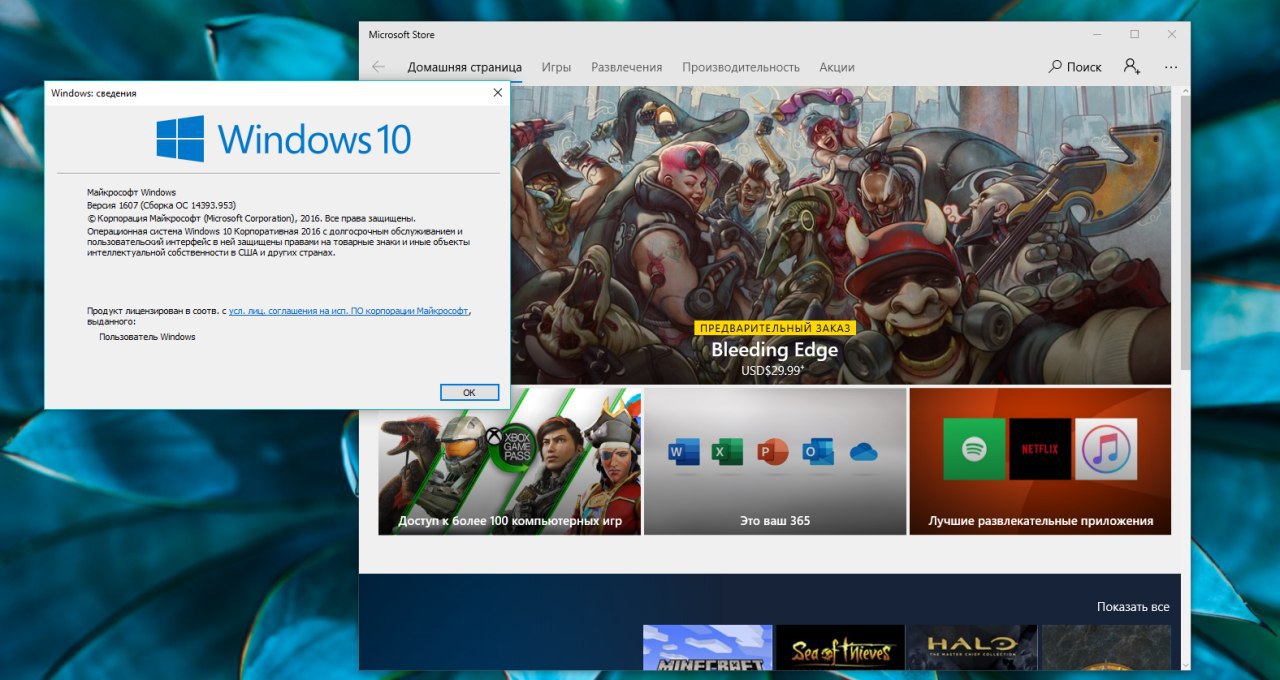Click the Netflix icon
1280x680 pixels.
click(1040, 449)
